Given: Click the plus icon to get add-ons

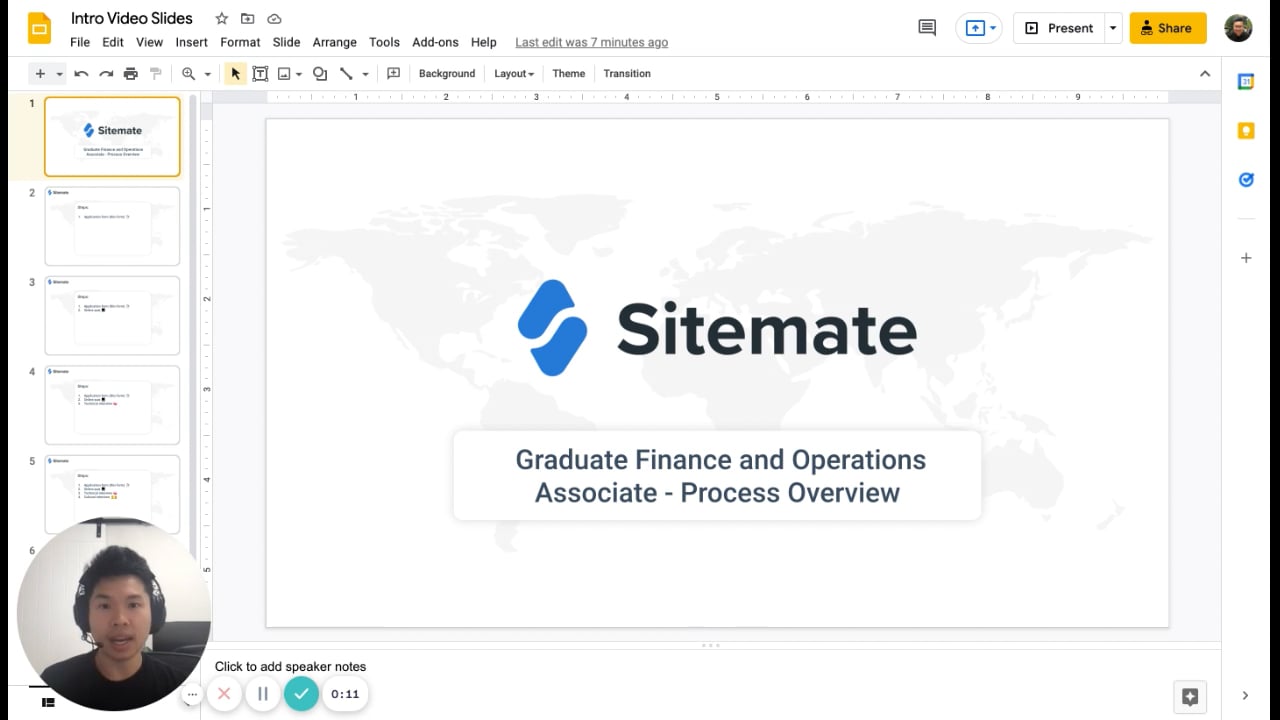Looking at the screenshot, I should pyautogui.click(x=1246, y=258).
